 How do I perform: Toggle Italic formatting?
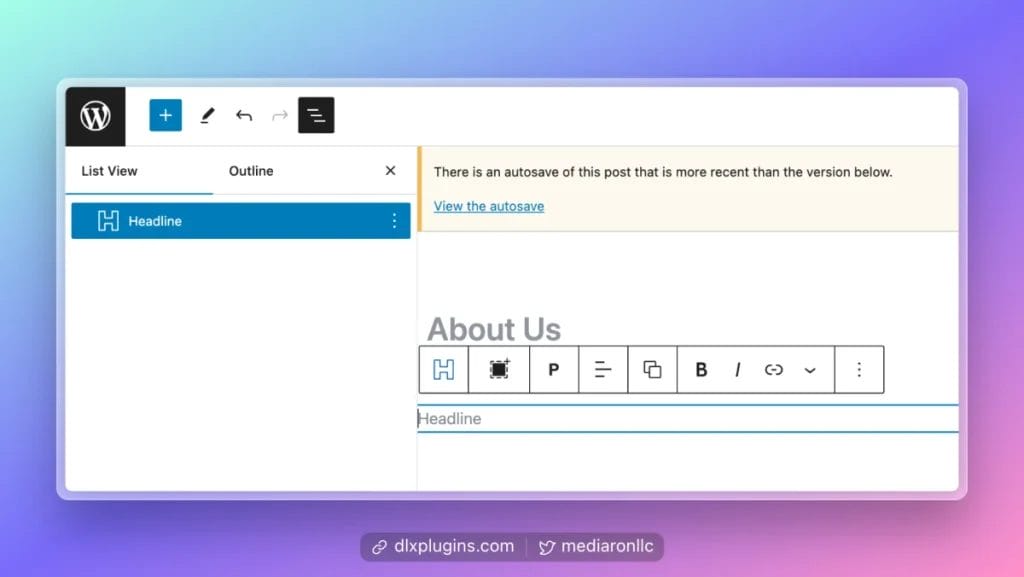pyautogui.click(x=737, y=370)
